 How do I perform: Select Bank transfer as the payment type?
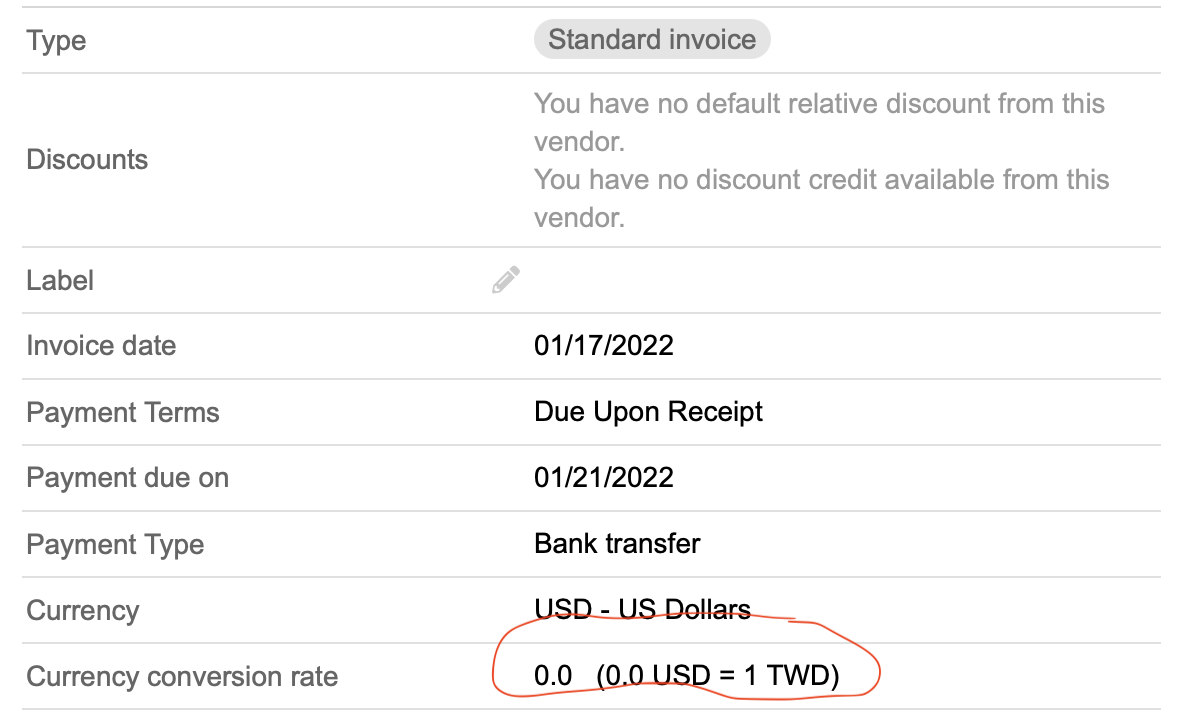617,544
